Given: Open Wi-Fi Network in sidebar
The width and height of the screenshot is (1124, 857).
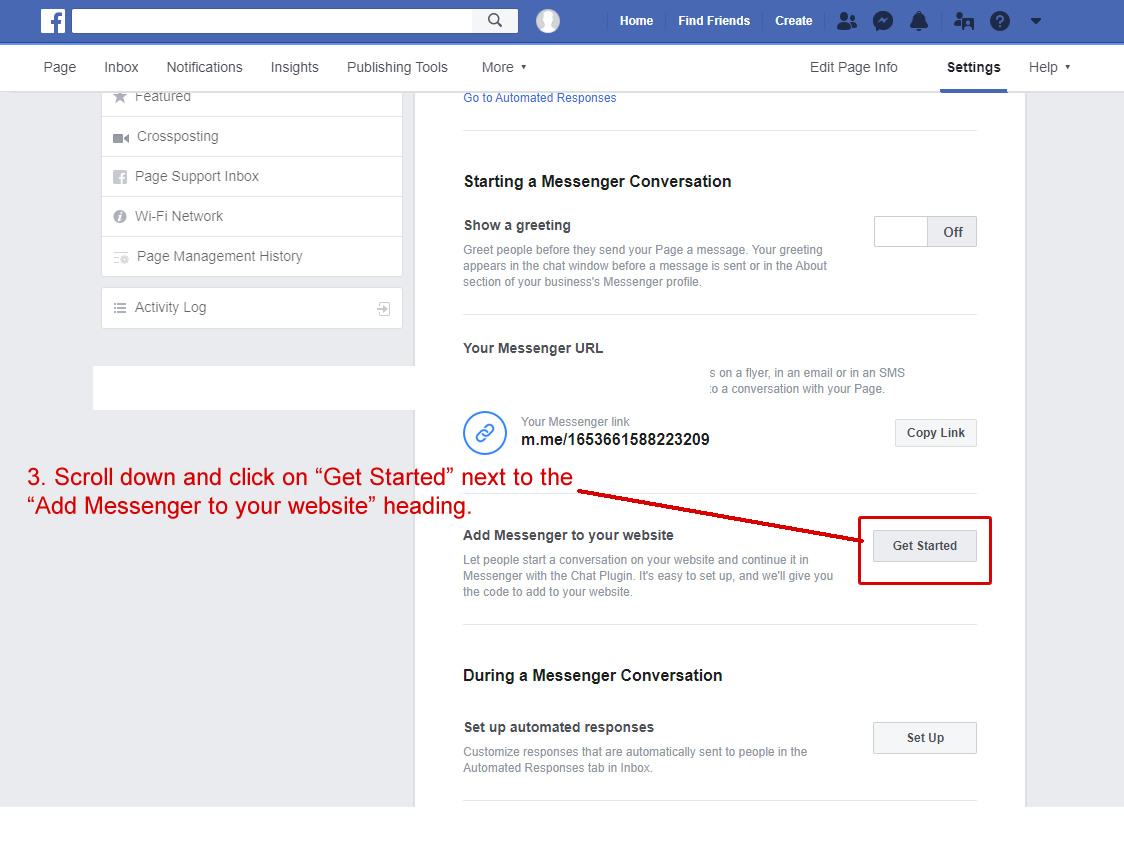Looking at the screenshot, I should pyautogui.click(x=252, y=216).
